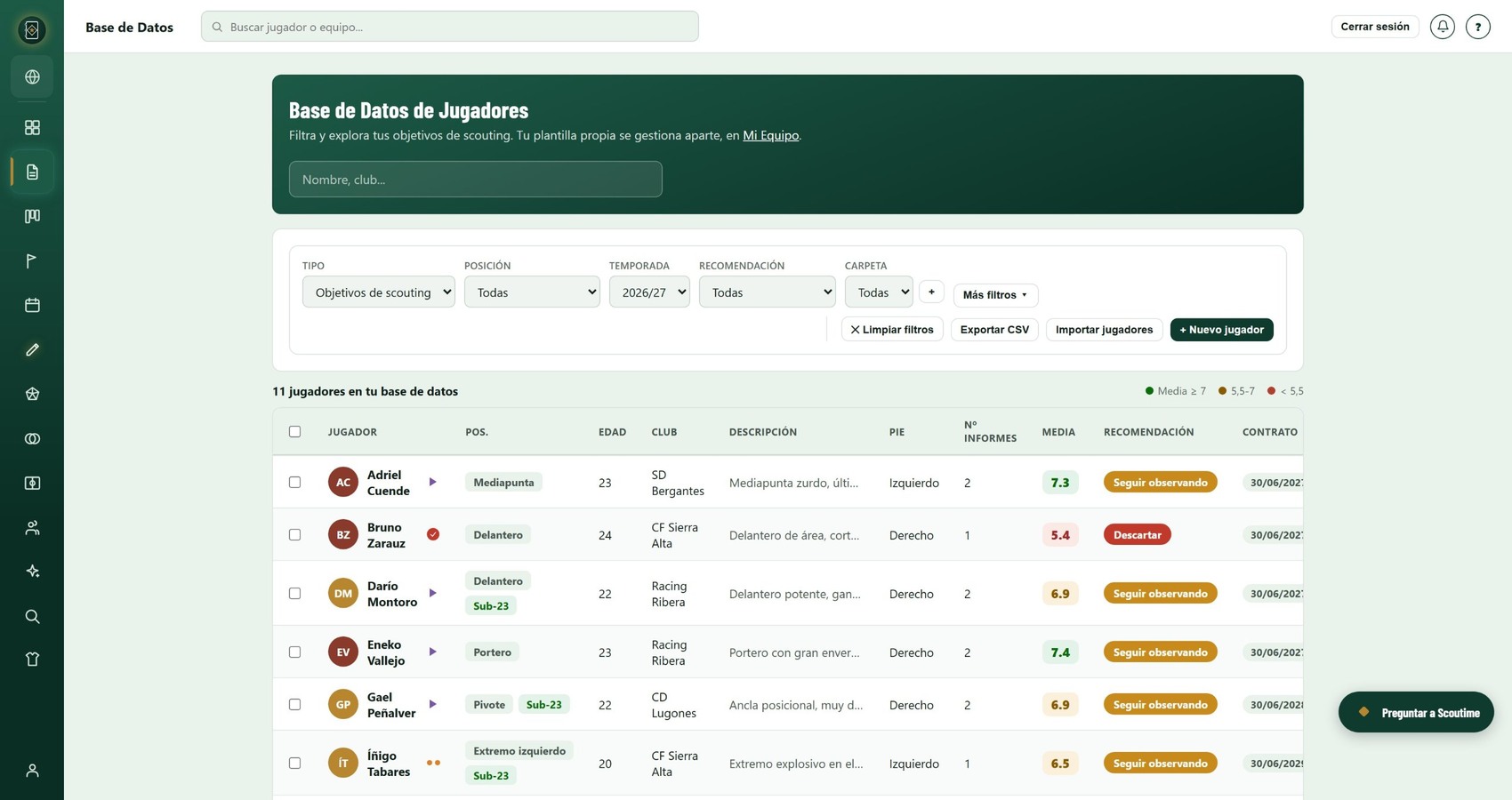Viewport: 1512px width, 800px height.
Task: Check the box for Adriel Cuende
Action: tap(294, 482)
